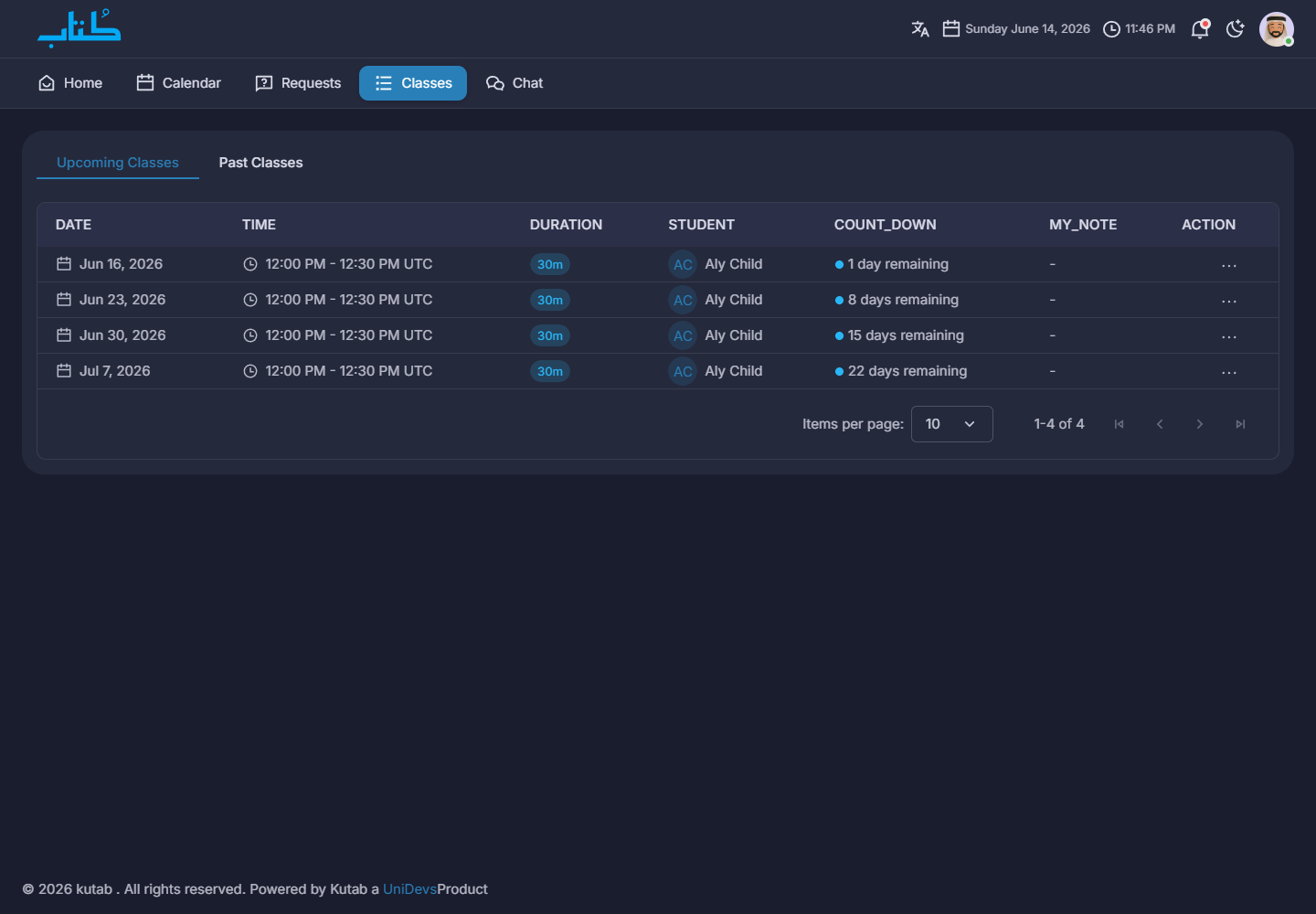This screenshot has height=914, width=1316.
Task: Open the language translation switcher
Action: [x=920, y=29]
